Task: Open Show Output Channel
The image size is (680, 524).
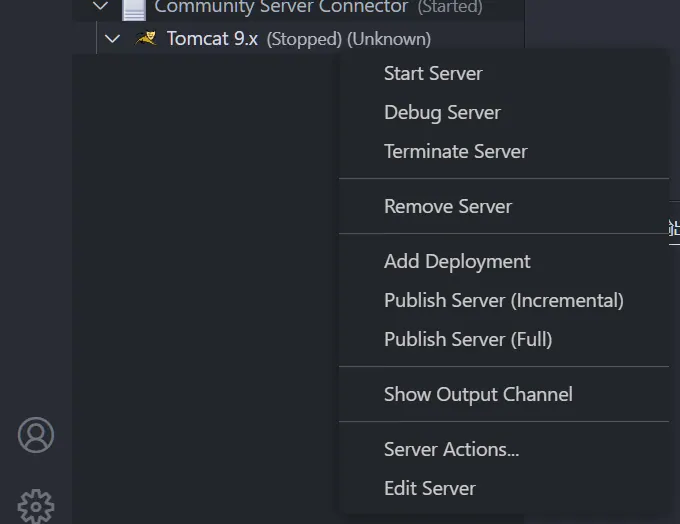Action: pyautogui.click(x=478, y=394)
